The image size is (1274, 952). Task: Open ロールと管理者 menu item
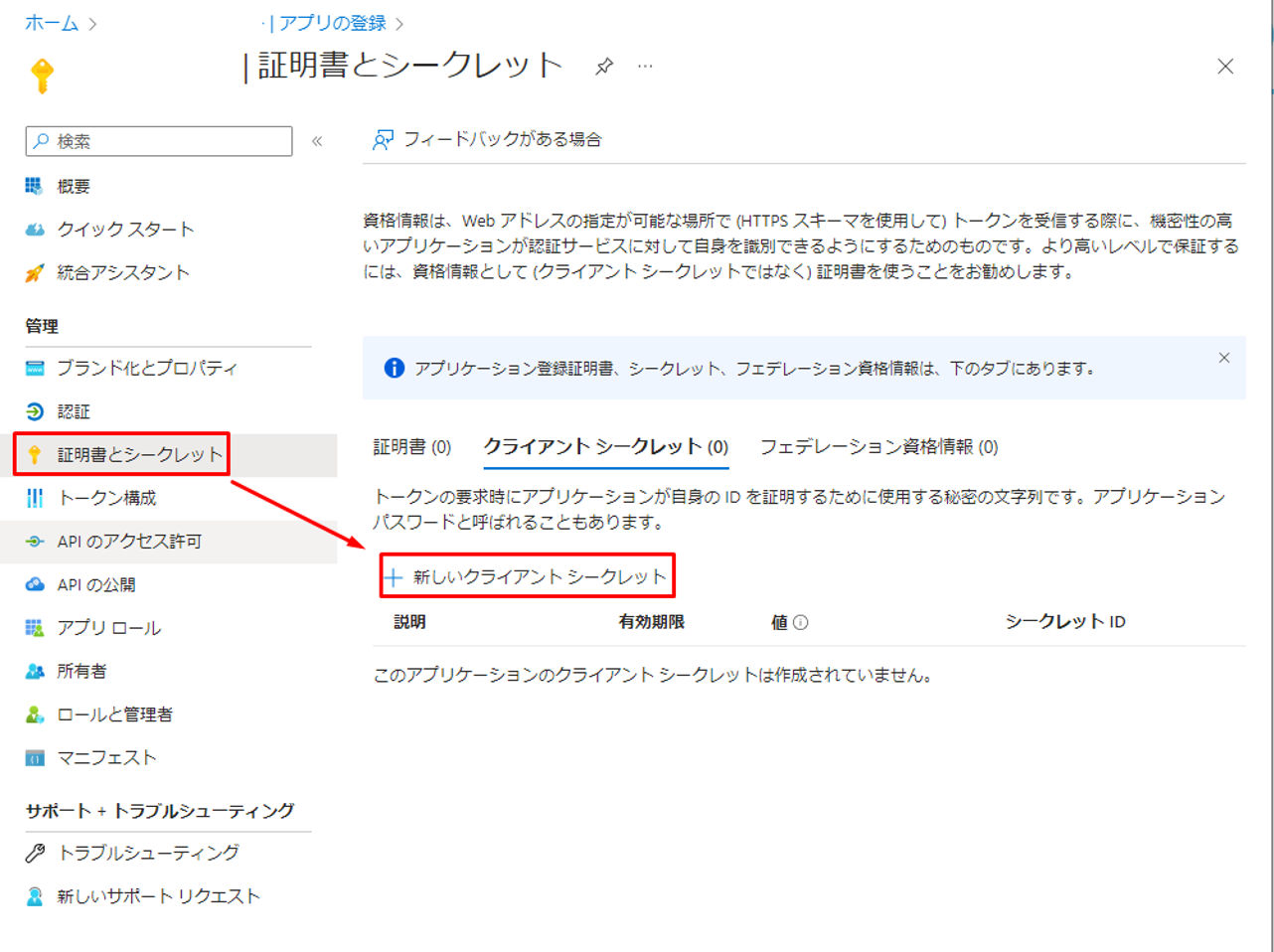pyautogui.click(x=114, y=714)
